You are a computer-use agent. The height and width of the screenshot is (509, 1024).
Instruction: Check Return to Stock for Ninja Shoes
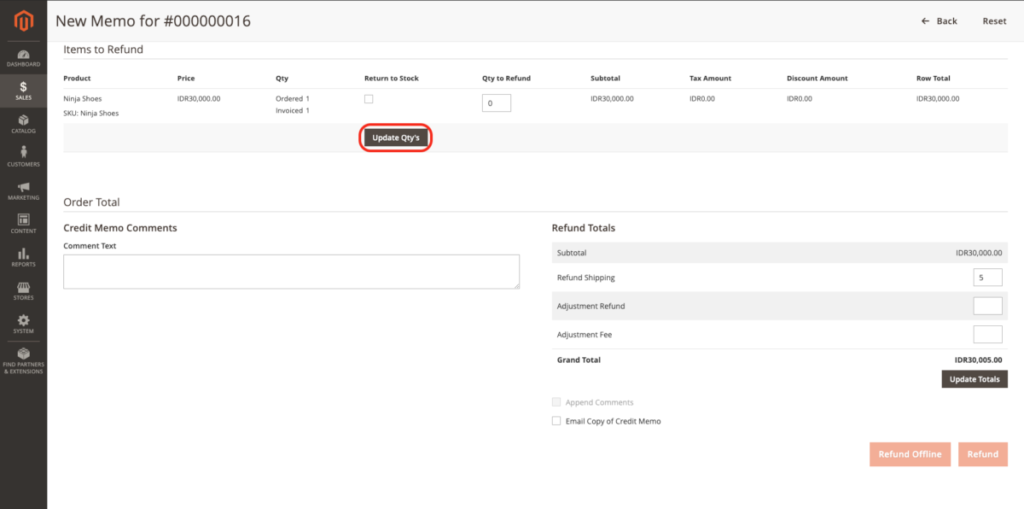369,99
